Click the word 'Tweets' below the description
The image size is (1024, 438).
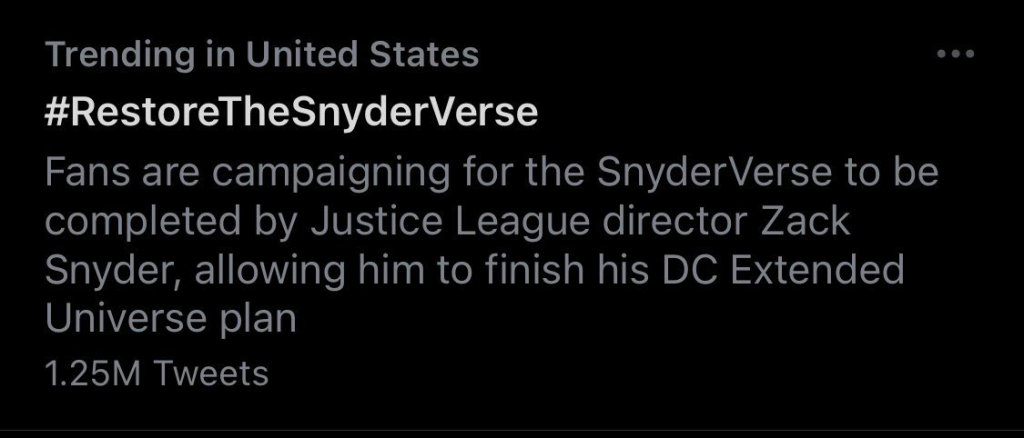213,373
